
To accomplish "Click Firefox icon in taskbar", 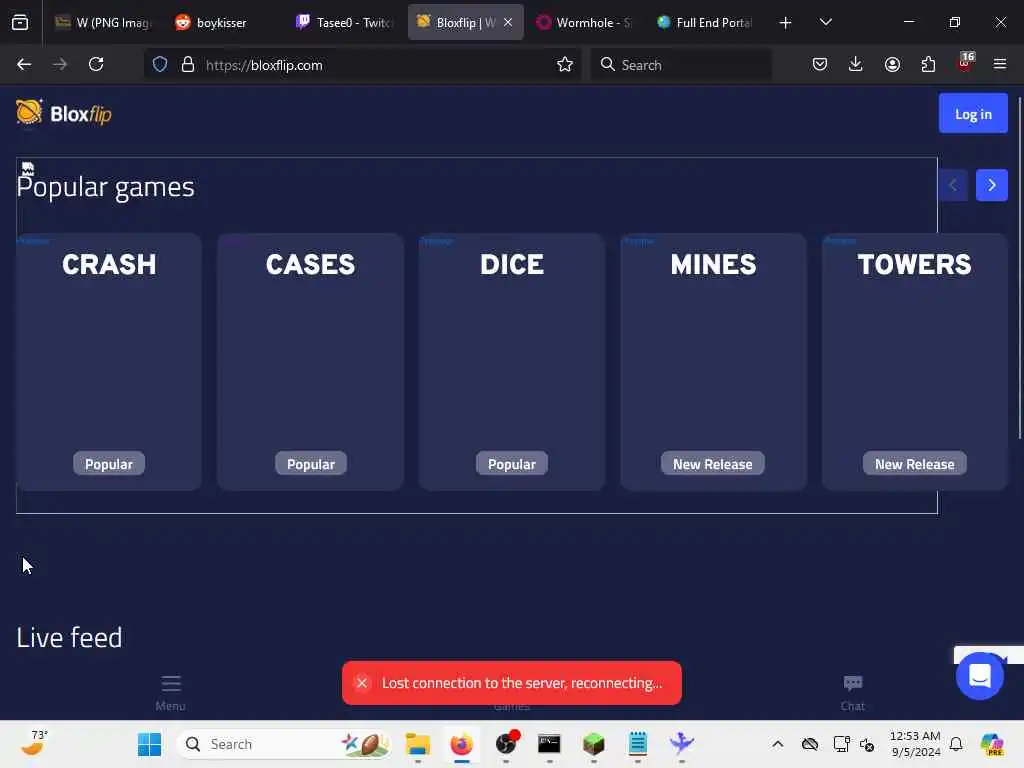I will pyautogui.click(x=462, y=744).
